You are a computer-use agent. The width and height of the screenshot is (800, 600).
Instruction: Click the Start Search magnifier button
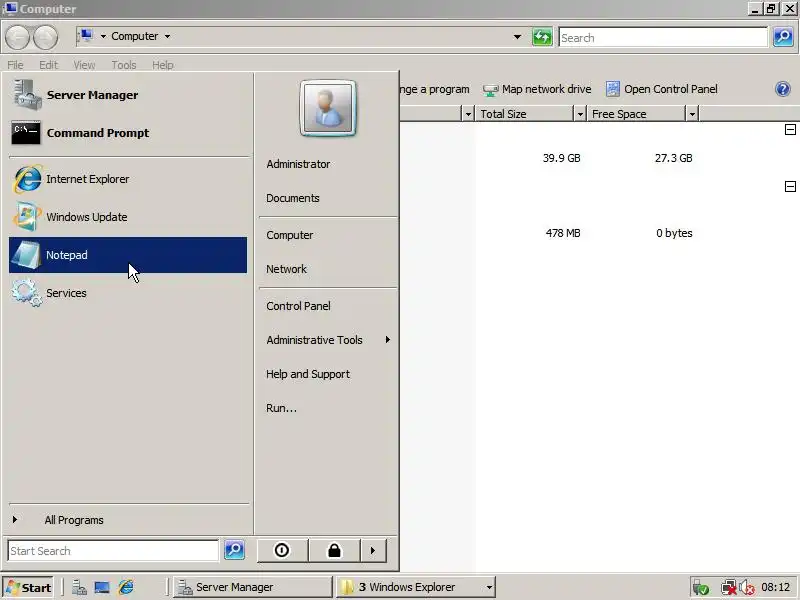pyautogui.click(x=235, y=550)
